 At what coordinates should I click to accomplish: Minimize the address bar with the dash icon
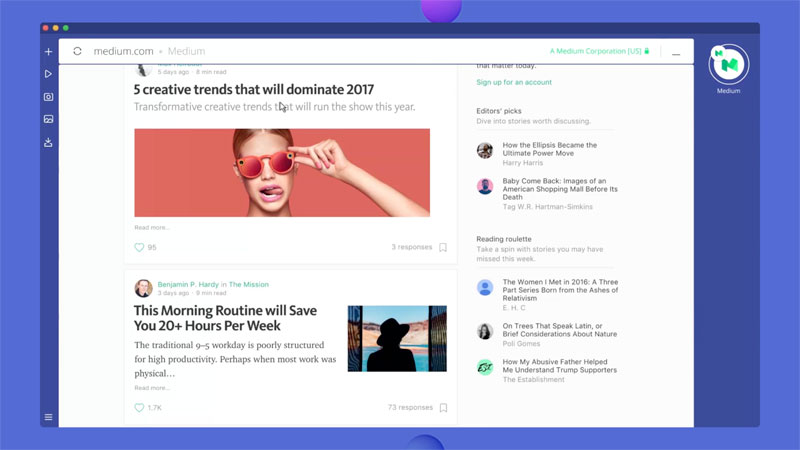tap(676, 54)
